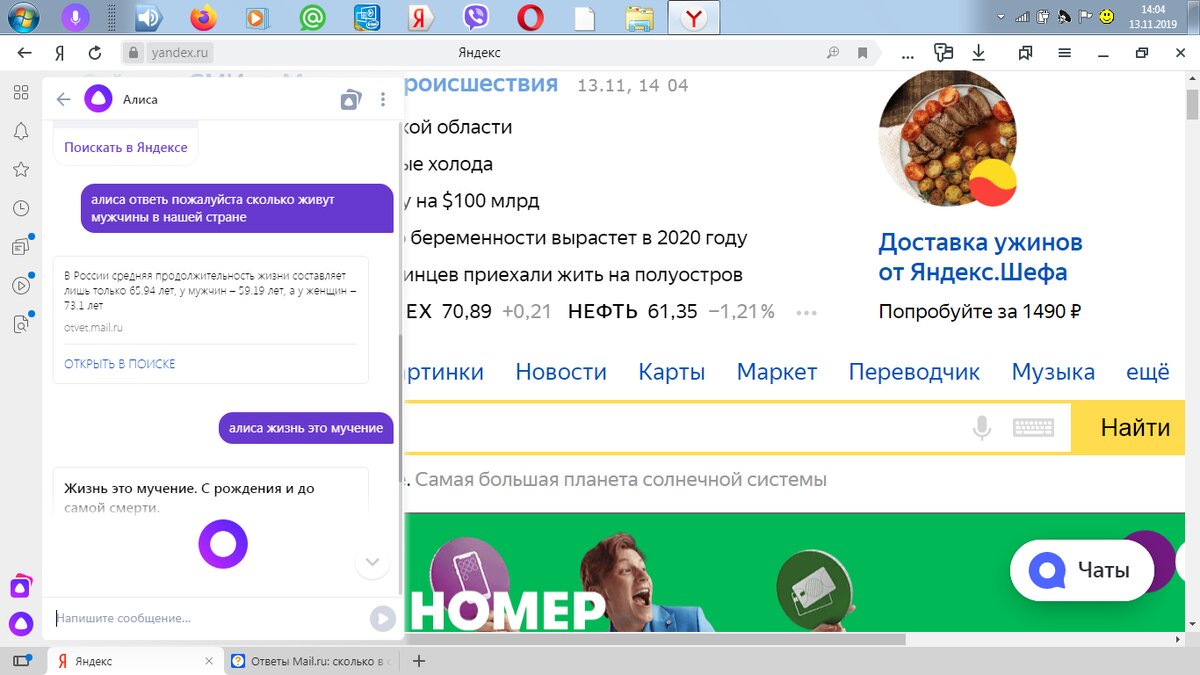Open the news feed icon in sidebar

20,246
